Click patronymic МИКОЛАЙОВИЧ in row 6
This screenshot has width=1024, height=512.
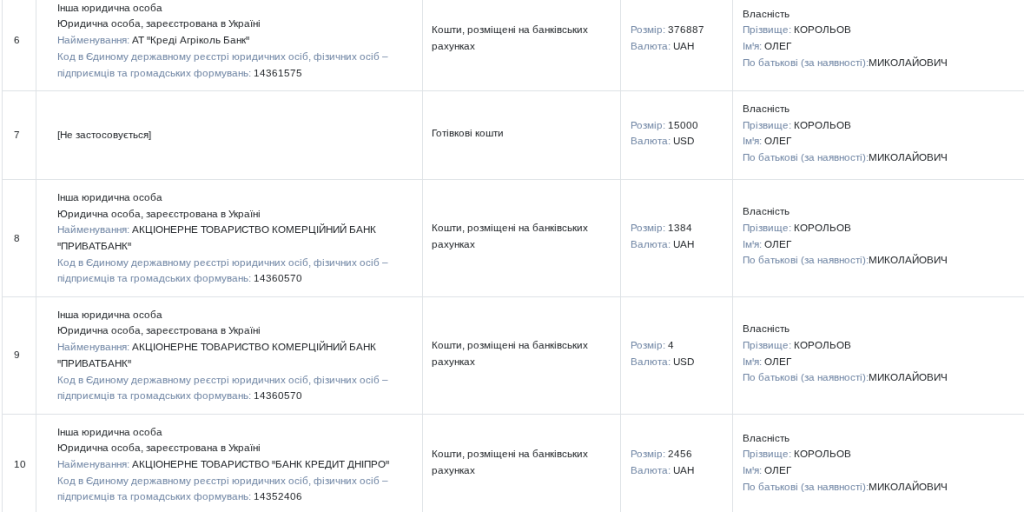(908, 63)
